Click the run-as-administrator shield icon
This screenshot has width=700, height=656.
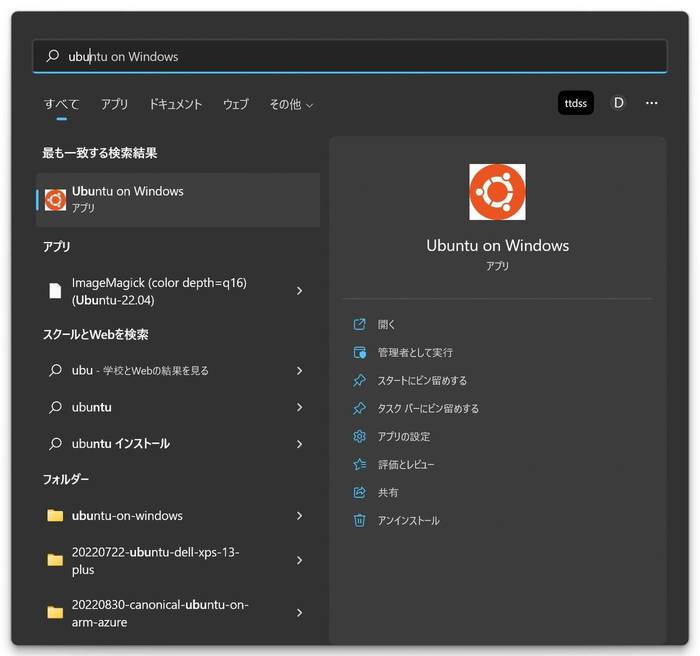click(359, 352)
